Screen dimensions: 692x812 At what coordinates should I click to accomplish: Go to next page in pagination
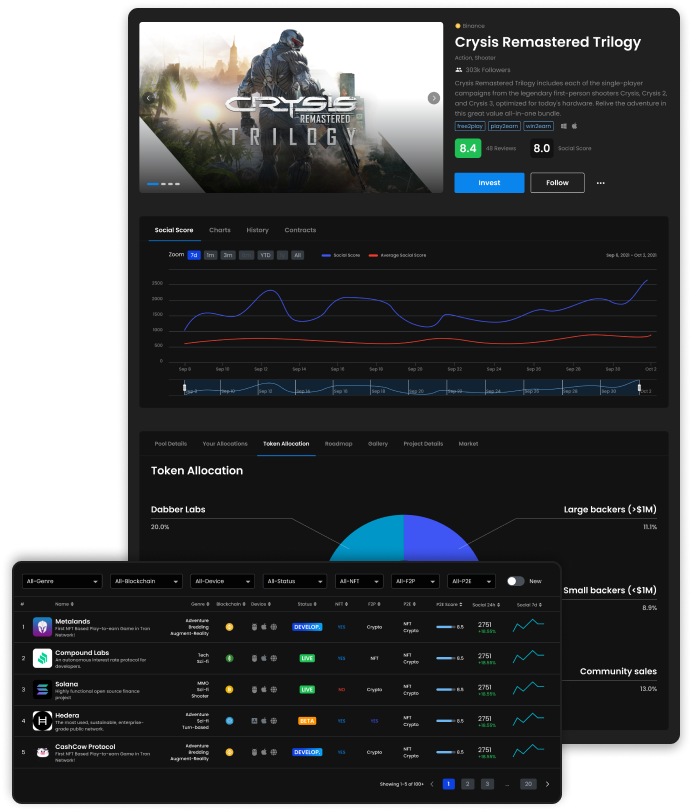coord(547,784)
